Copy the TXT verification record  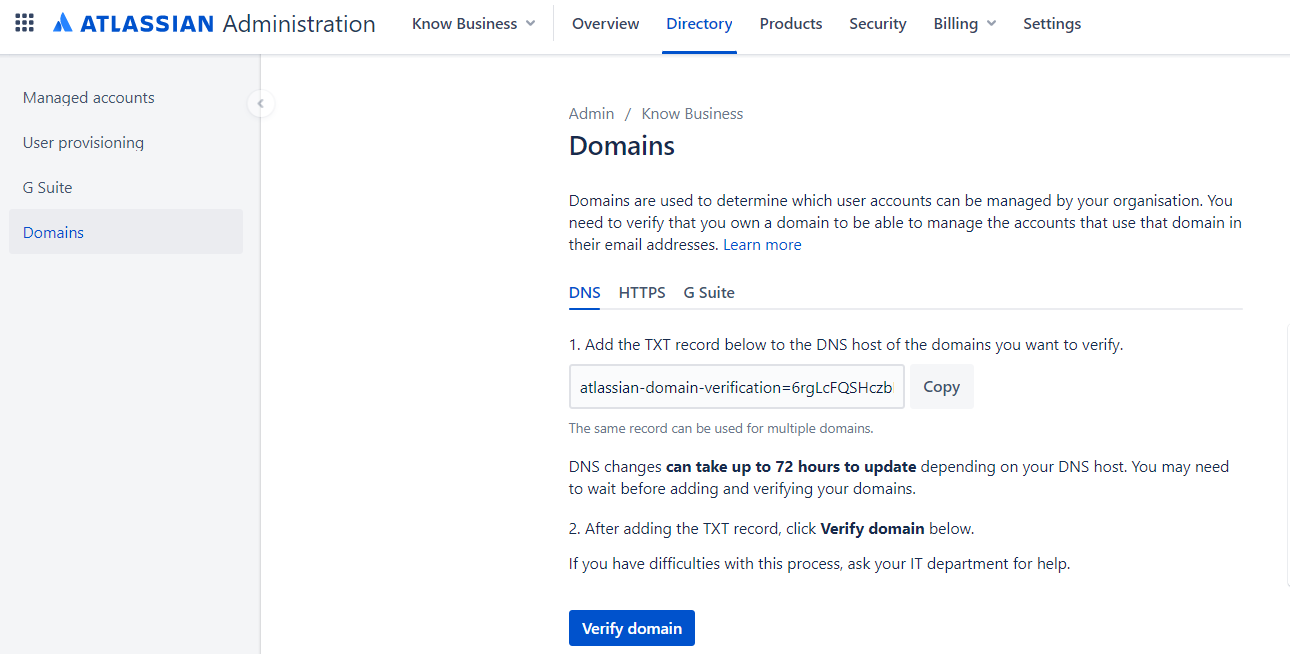click(x=941, y=387)
